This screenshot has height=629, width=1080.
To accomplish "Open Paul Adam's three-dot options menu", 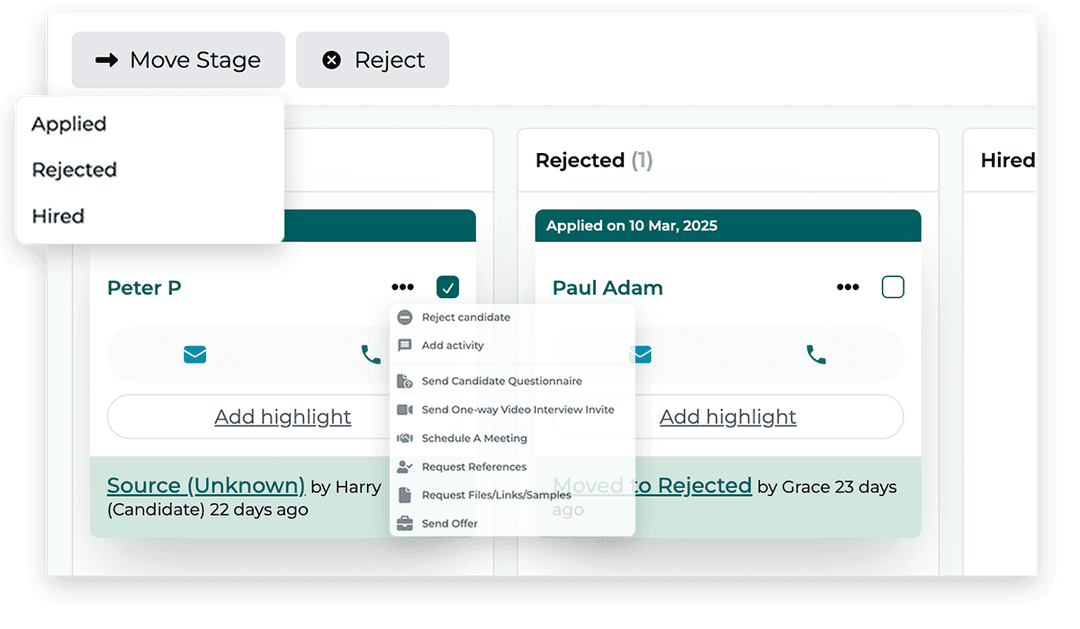I will pos(848,288).
